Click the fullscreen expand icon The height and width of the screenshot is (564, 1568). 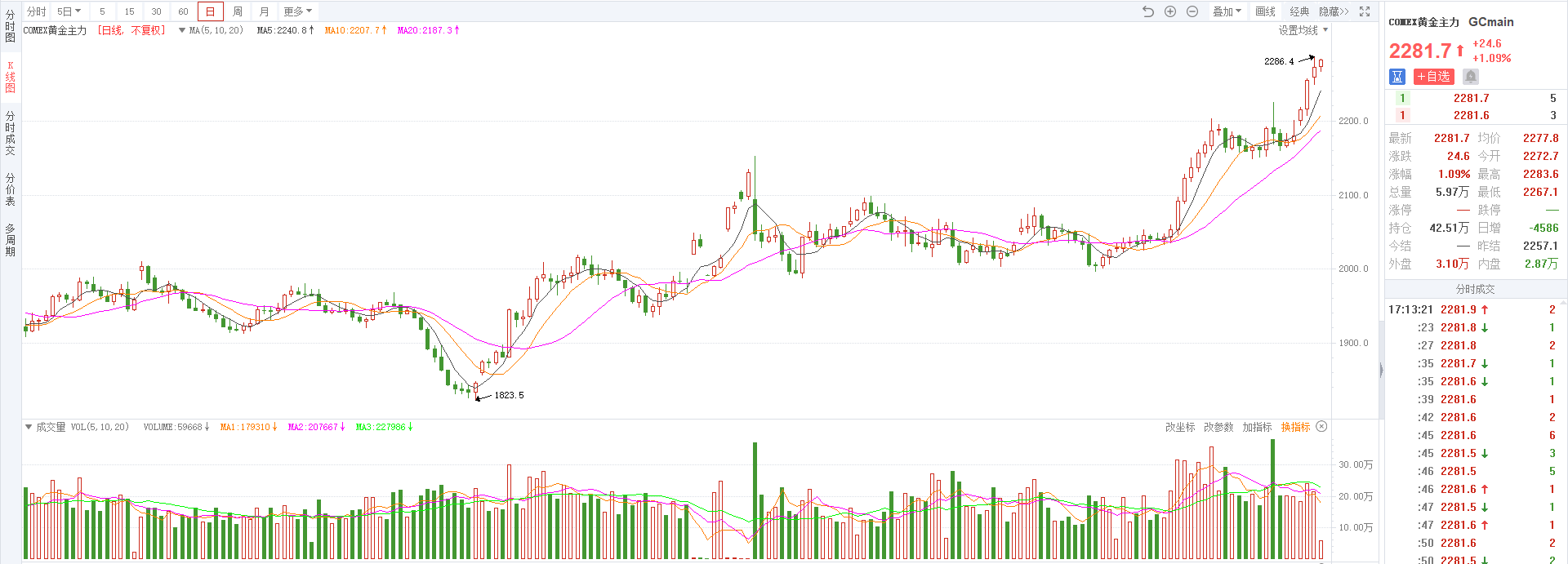click(x=1365, y=11)
